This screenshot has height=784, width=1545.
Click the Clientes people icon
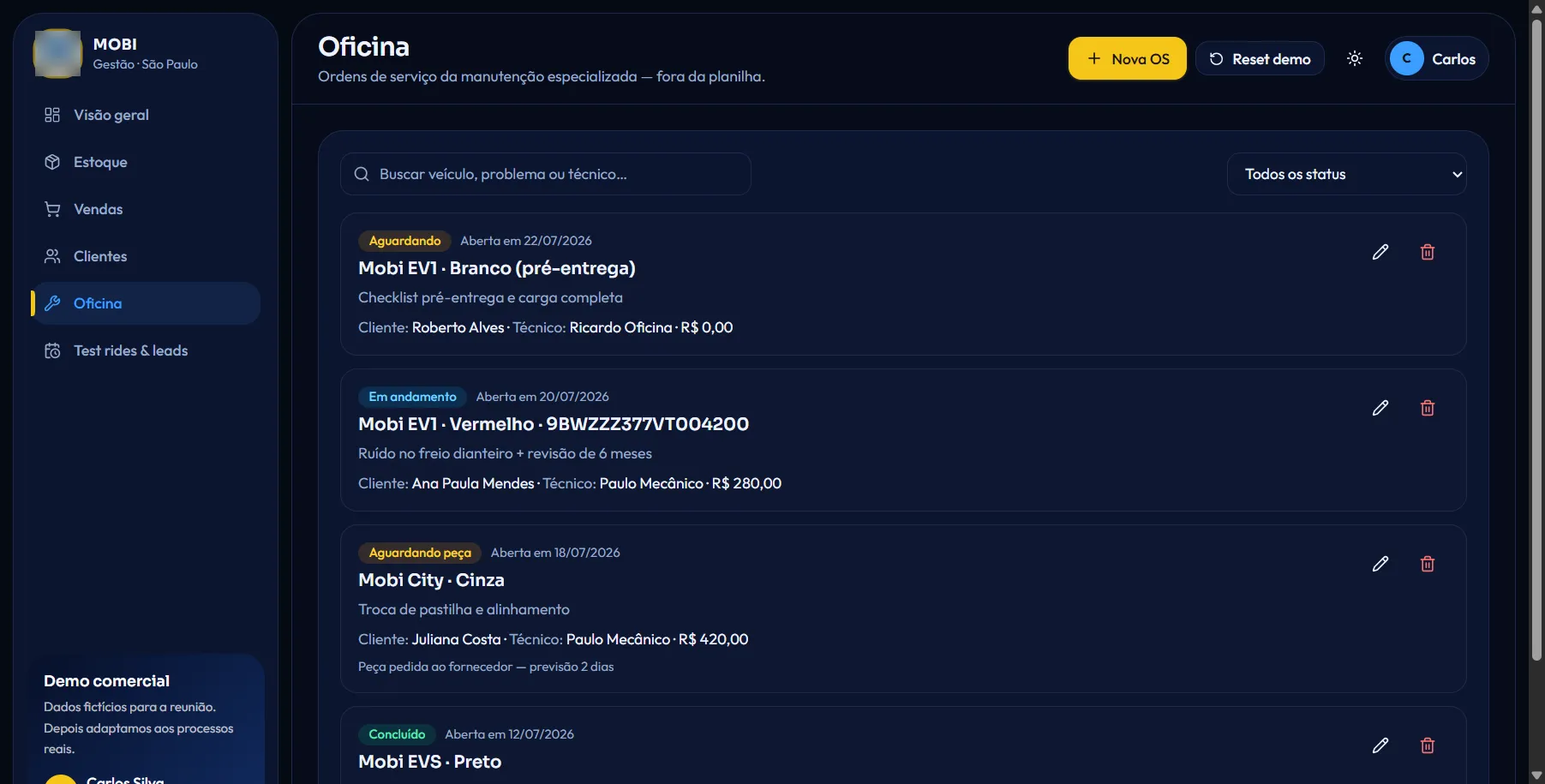click(x=52, y=256)
